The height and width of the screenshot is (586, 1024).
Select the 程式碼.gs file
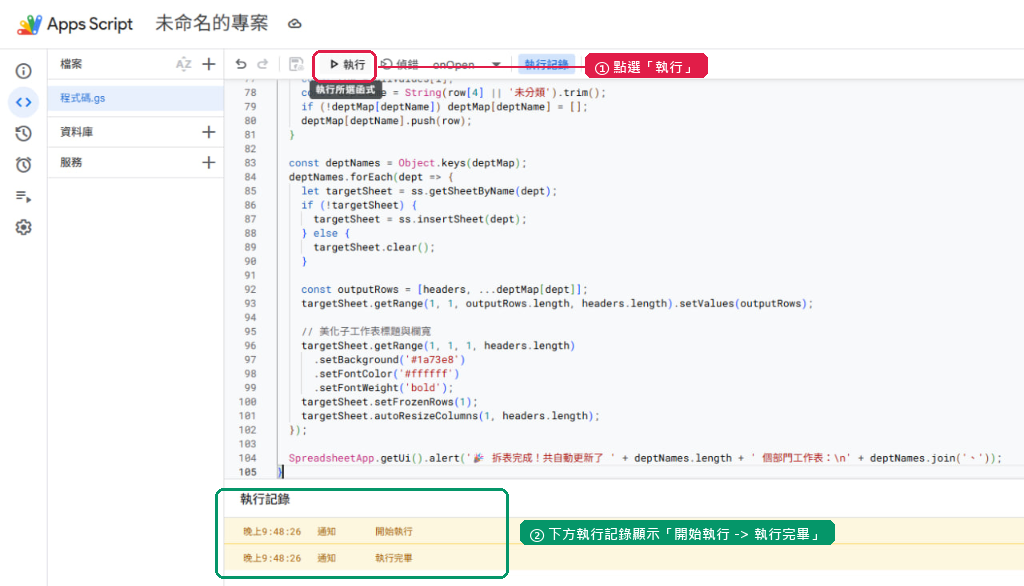(x=136, y=98)
